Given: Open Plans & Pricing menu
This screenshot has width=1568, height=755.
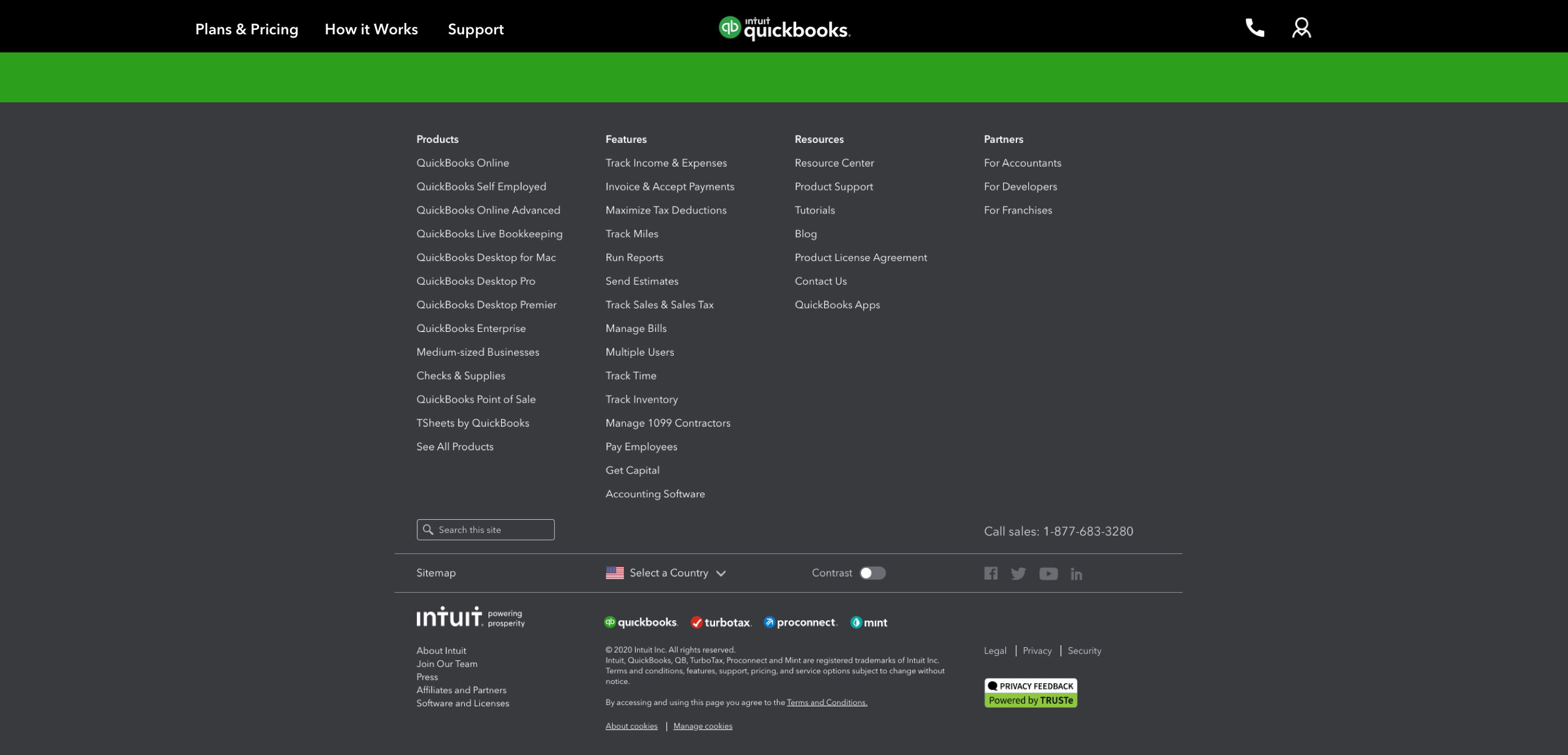Looking at the screenshot, I should pyautogui.click(x=246, y=29).
